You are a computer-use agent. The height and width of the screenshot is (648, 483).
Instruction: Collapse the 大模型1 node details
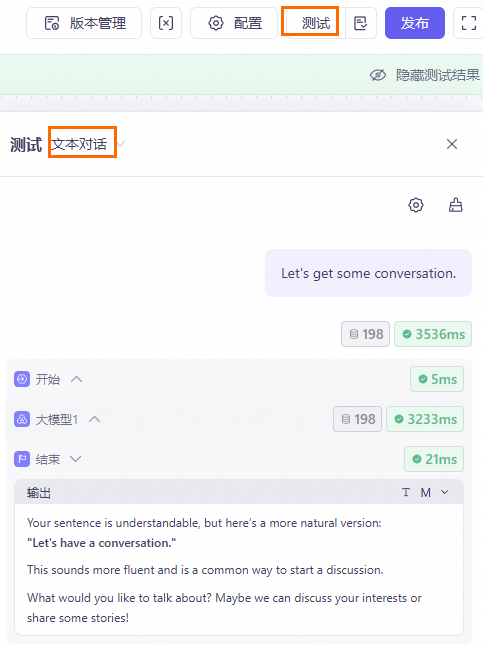95,419
